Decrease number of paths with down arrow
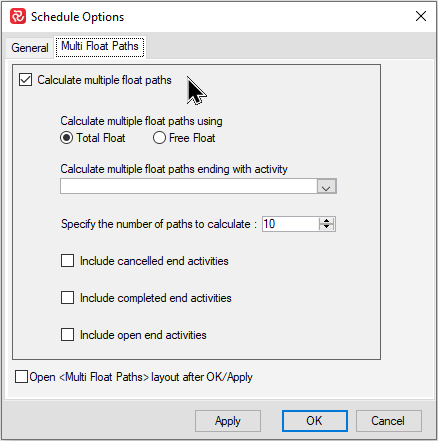The height and width of the screenshot is (441, 438). tap(326, 227)
